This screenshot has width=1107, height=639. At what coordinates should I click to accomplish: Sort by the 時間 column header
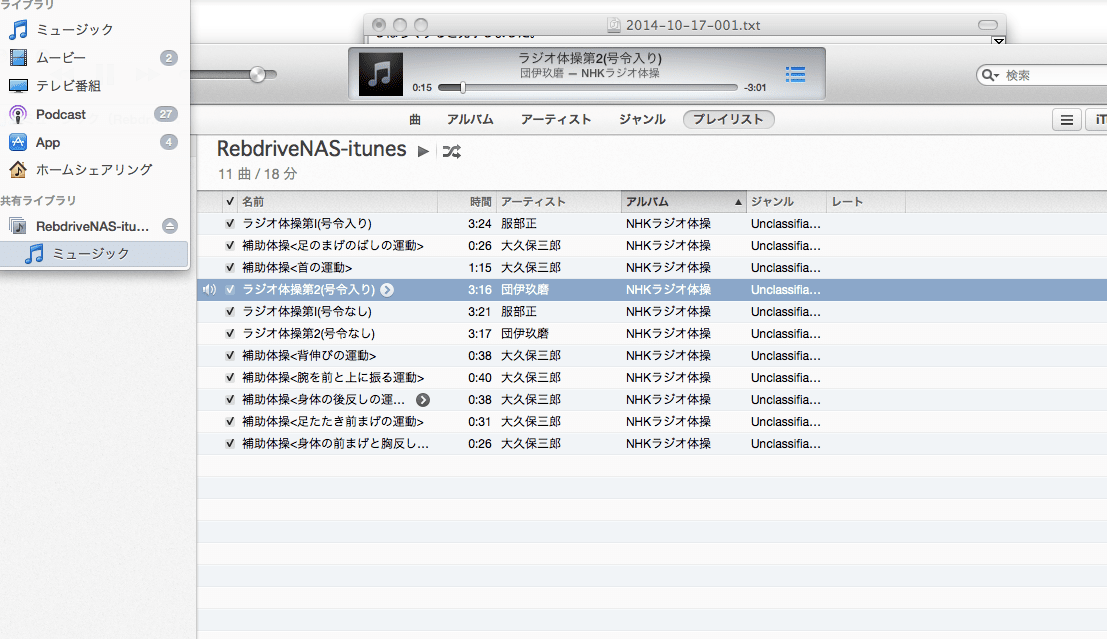pyautogui.click(x=467, y=201)
